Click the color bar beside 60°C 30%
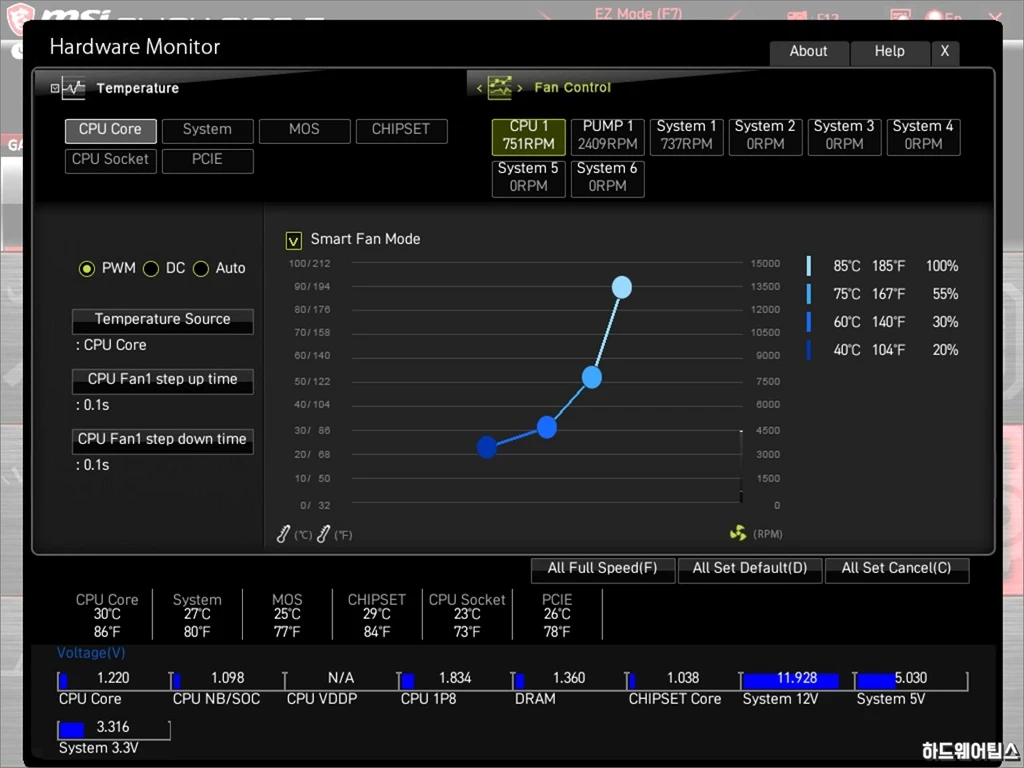The height and width of the screenshot is (768, 1024). tap(809, 322)
